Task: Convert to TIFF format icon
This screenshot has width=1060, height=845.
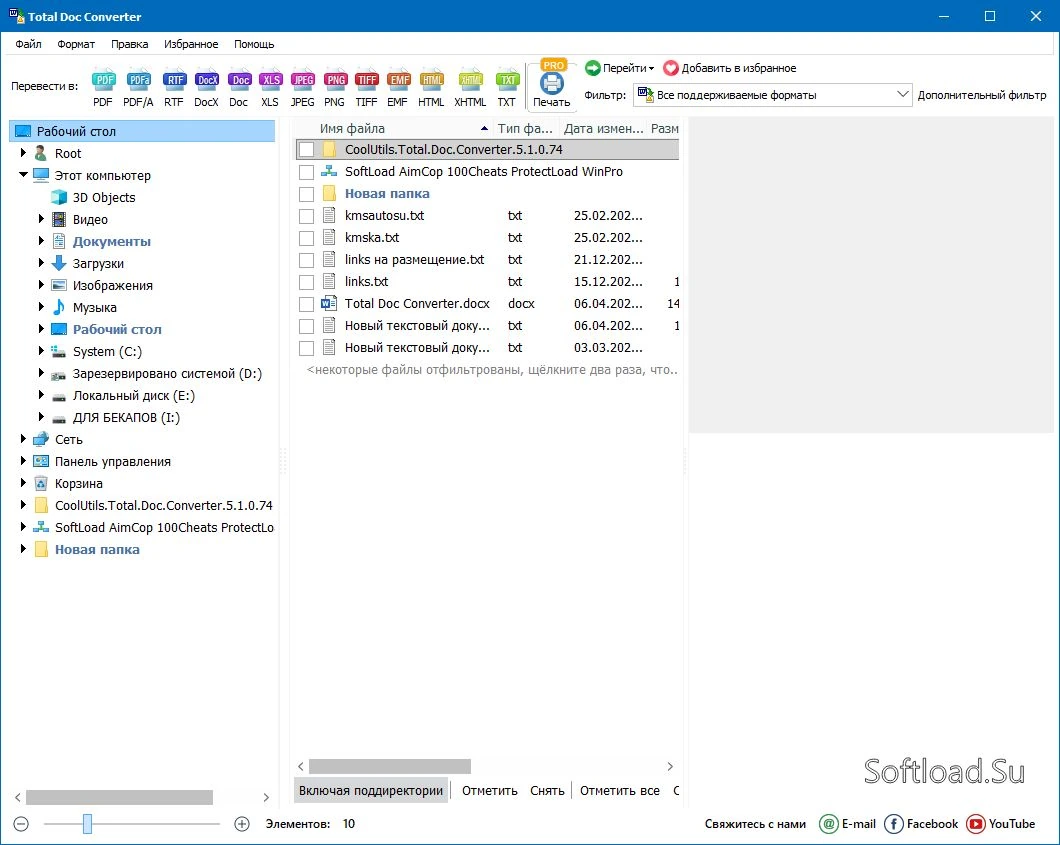Action: coord(366,80)
